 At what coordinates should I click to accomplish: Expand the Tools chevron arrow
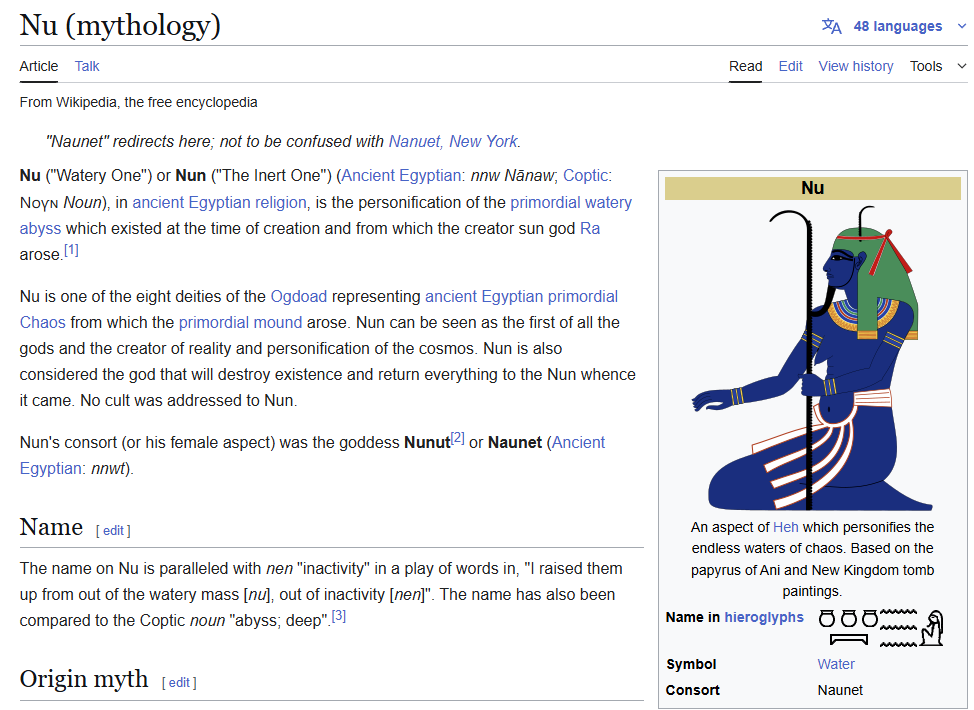coord(962,66)
